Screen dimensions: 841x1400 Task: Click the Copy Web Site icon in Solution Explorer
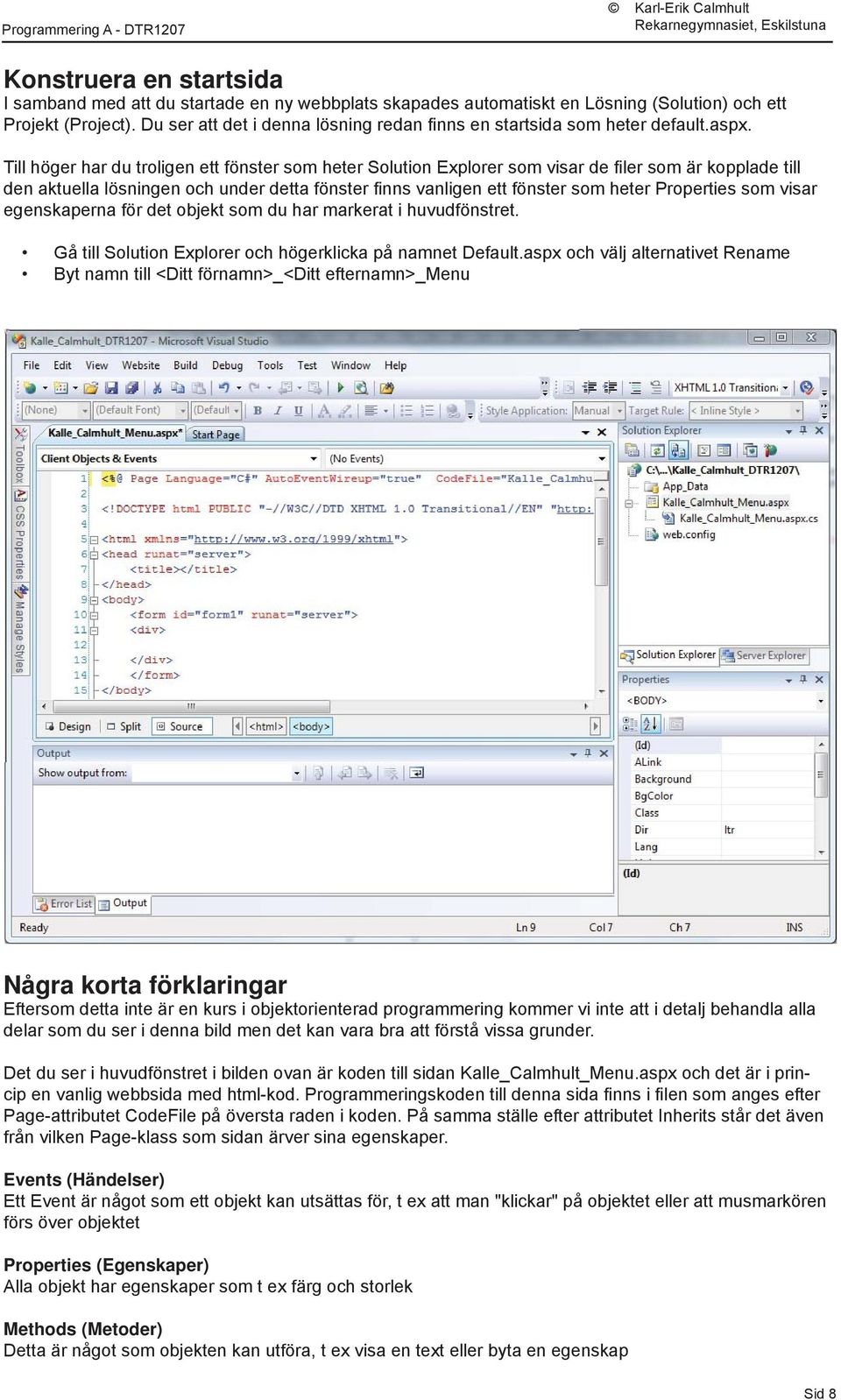point(751,450)
